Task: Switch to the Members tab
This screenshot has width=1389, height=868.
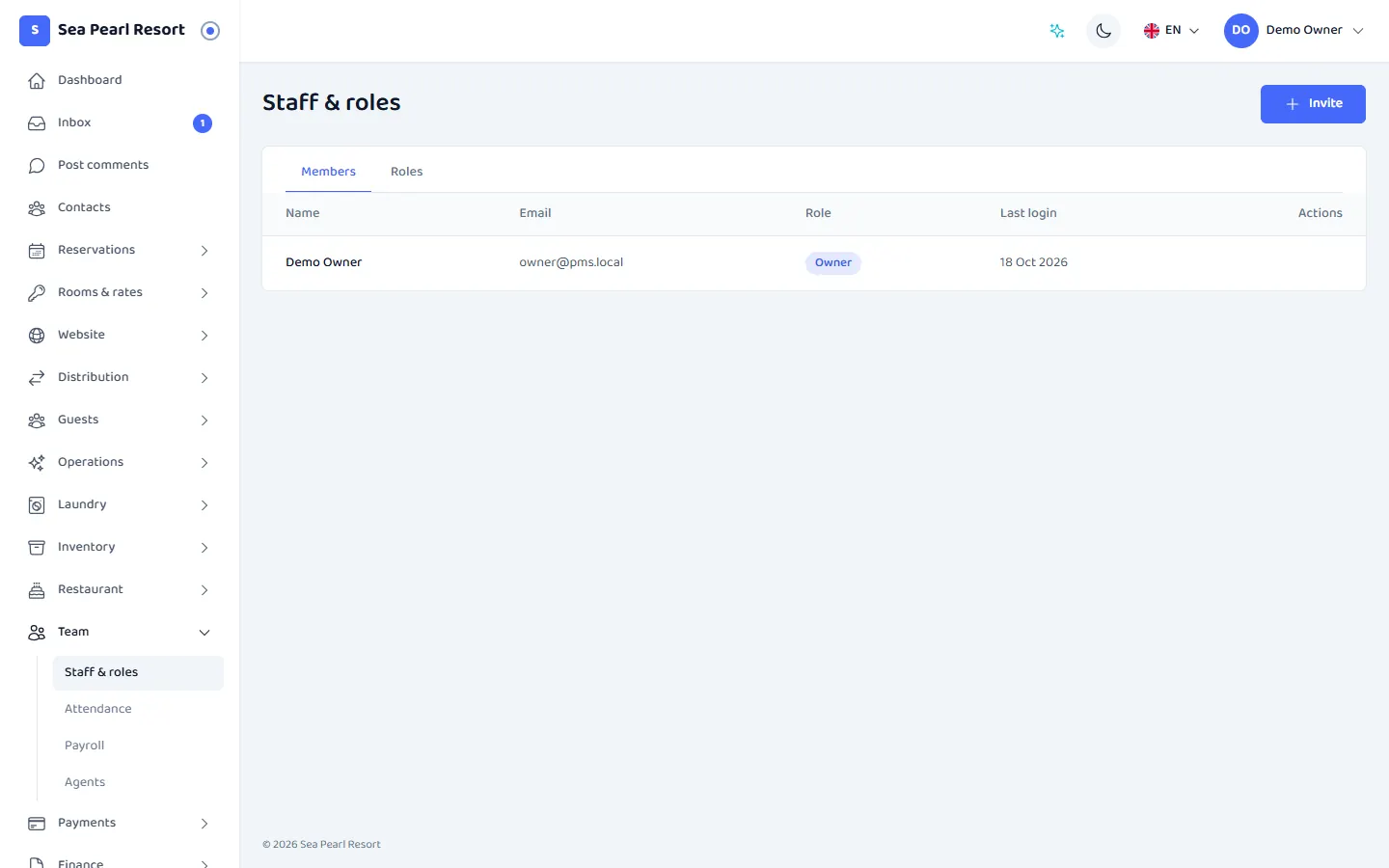Action: [328, 172]
